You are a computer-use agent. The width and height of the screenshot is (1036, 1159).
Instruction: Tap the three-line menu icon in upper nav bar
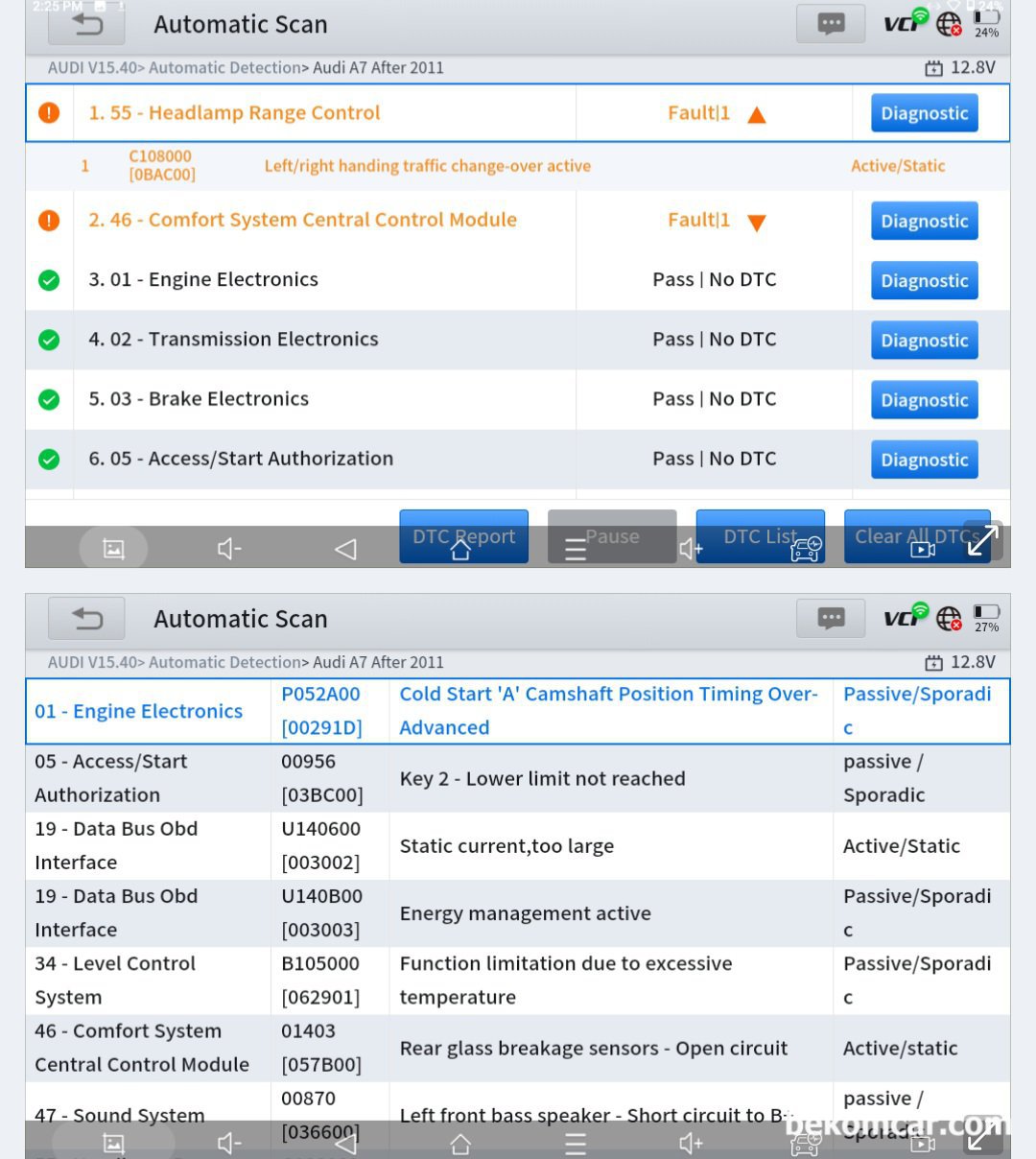coord(576,549)
